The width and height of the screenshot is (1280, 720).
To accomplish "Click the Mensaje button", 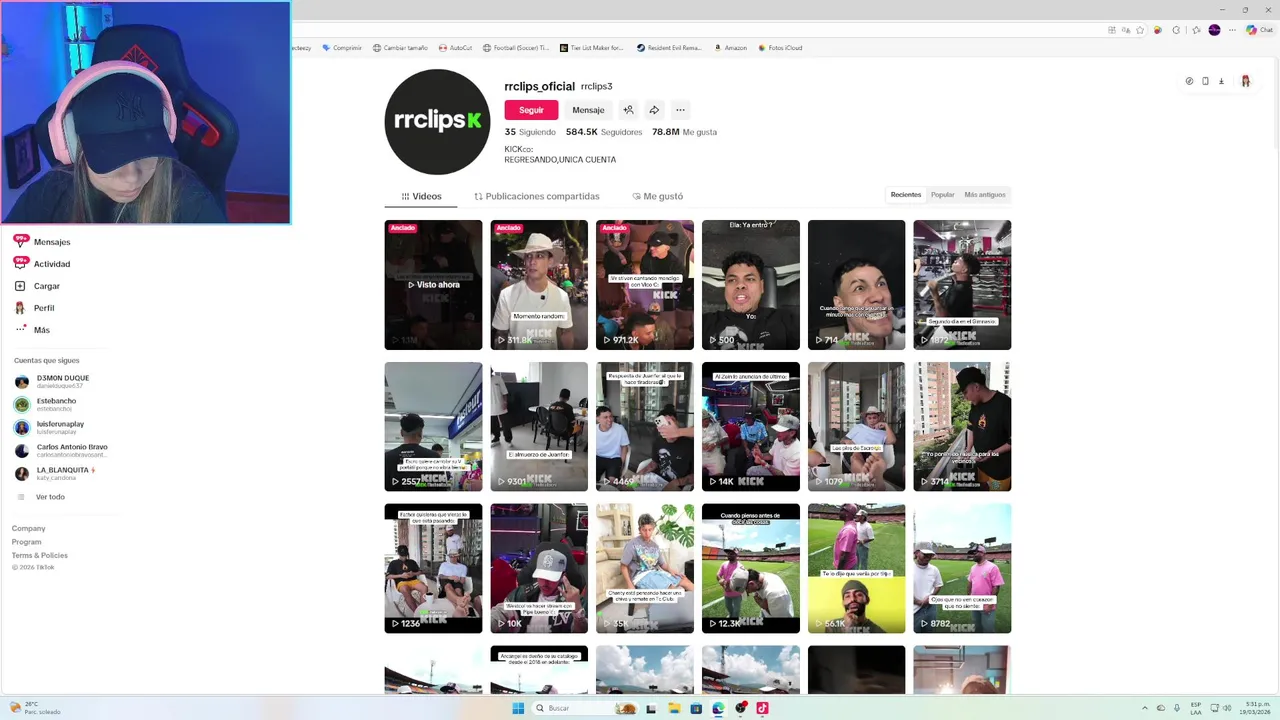I will 588,110.
